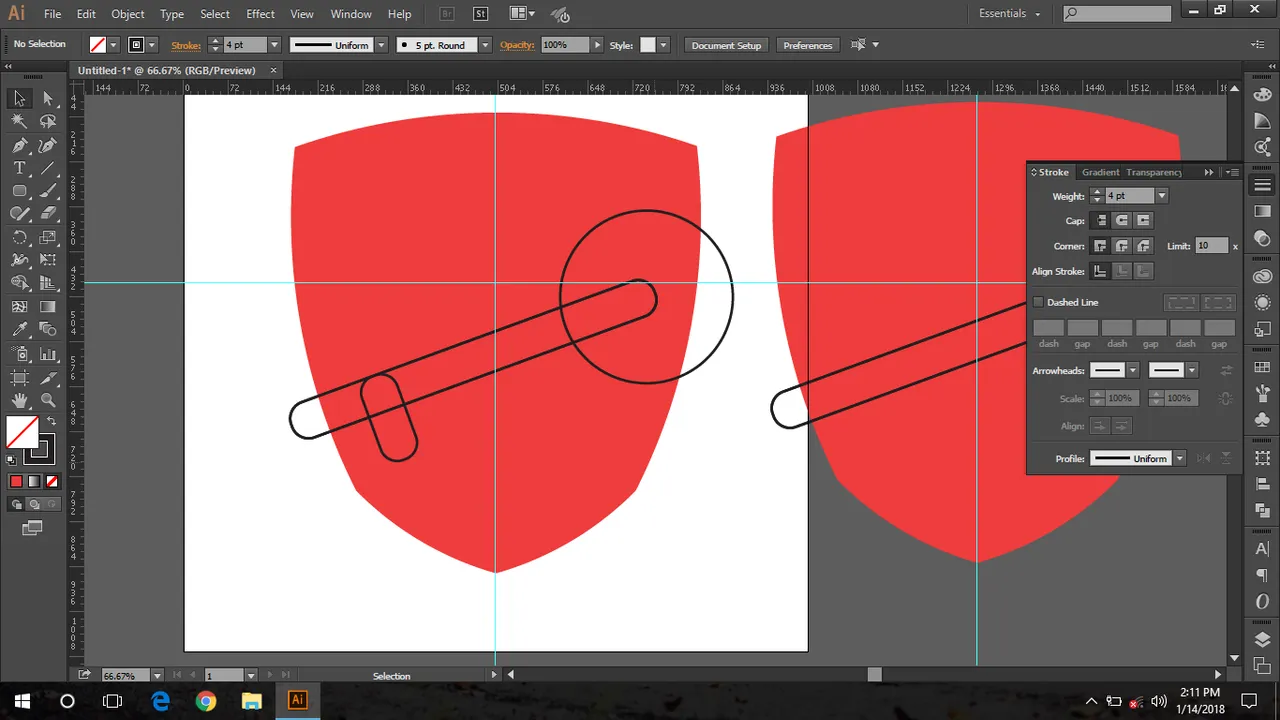Select the Lasso tool
The image size is (1280, 720).
(x=48, y=121)
